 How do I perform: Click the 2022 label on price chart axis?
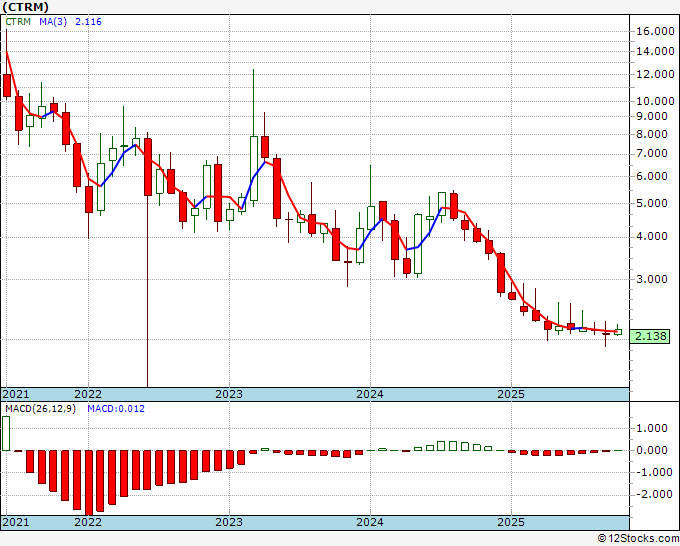pos(88,394)
